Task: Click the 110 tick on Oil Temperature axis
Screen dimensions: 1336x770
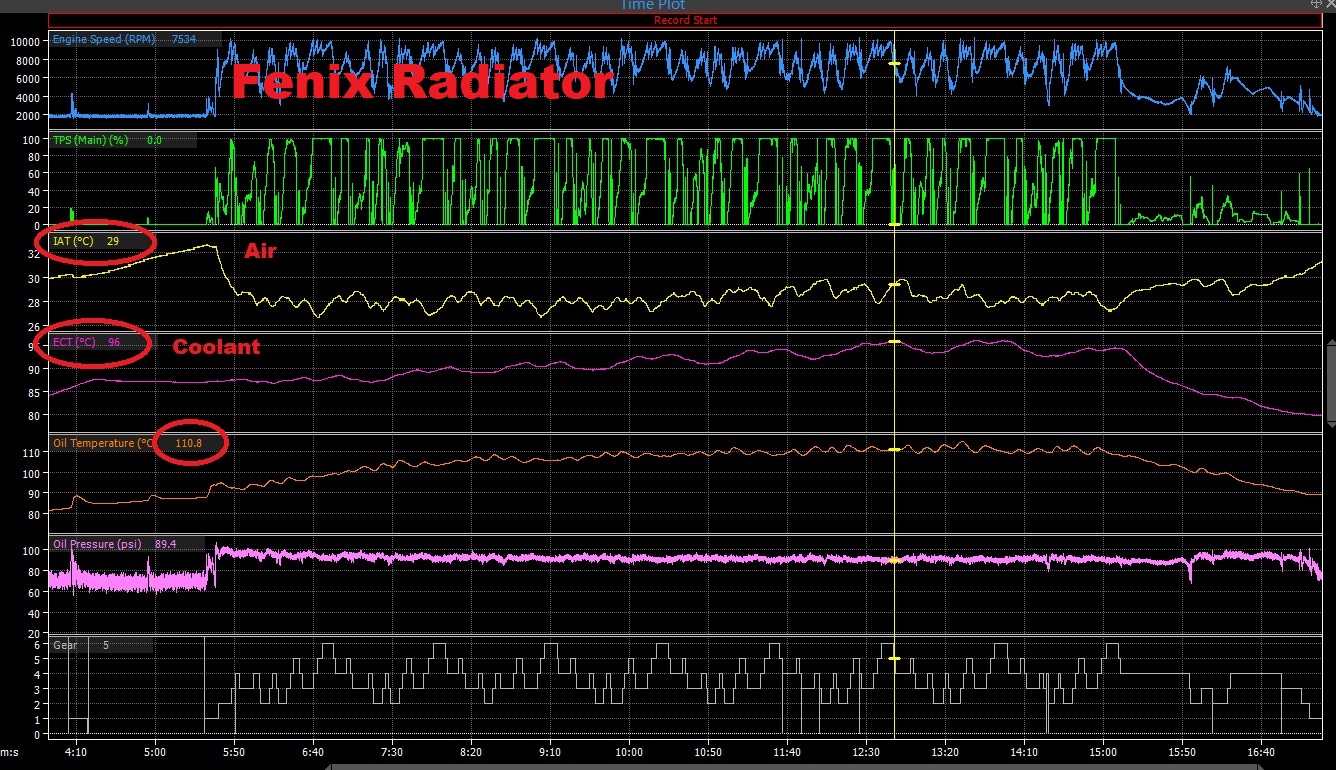Action: tap(31, 453)
